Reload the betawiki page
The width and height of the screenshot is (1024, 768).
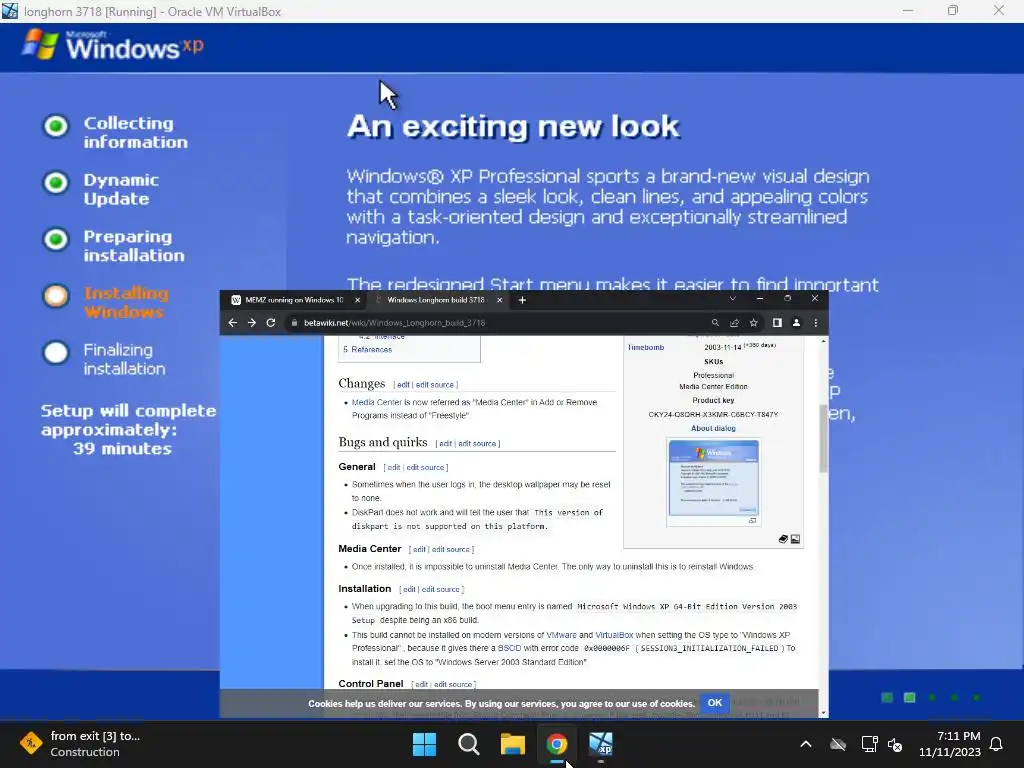(270, 323)
